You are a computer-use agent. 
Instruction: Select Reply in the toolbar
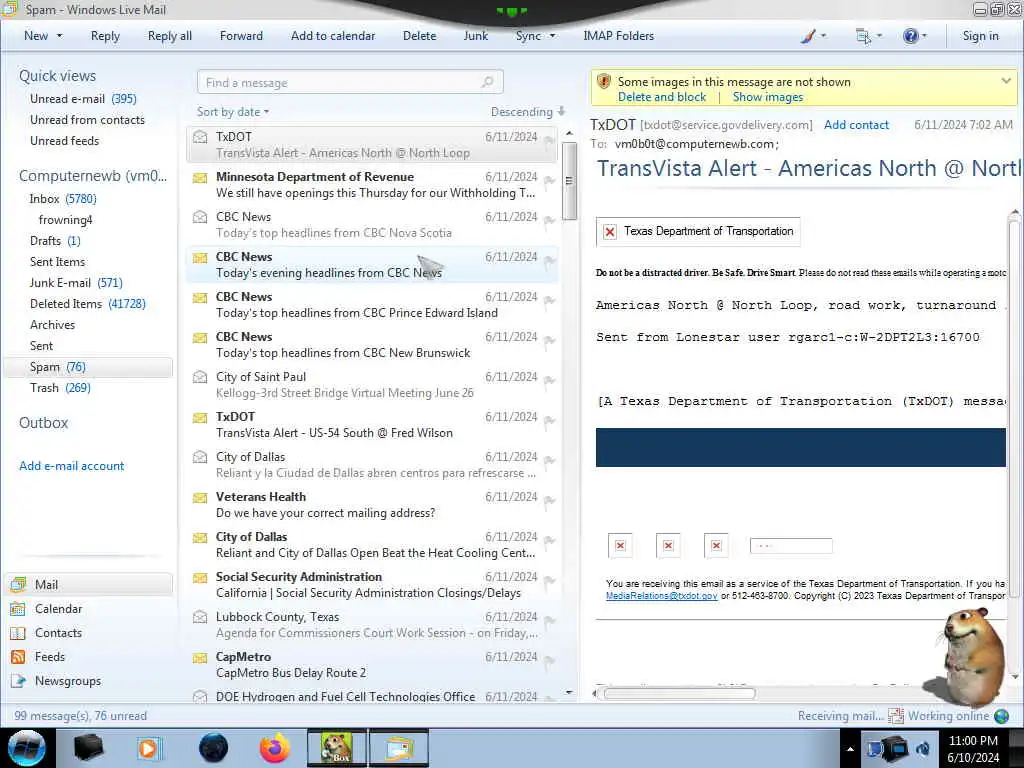tap(105, 36)
